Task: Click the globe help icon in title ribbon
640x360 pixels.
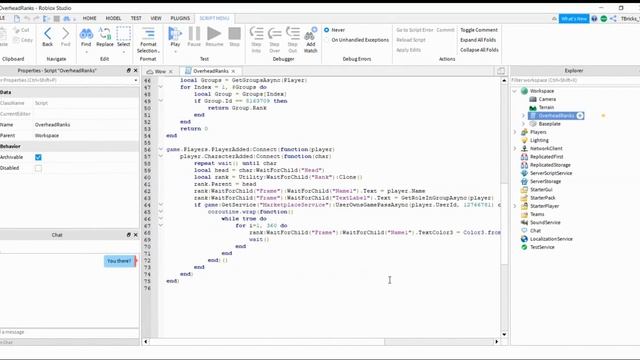Action: tap(594, 19)
